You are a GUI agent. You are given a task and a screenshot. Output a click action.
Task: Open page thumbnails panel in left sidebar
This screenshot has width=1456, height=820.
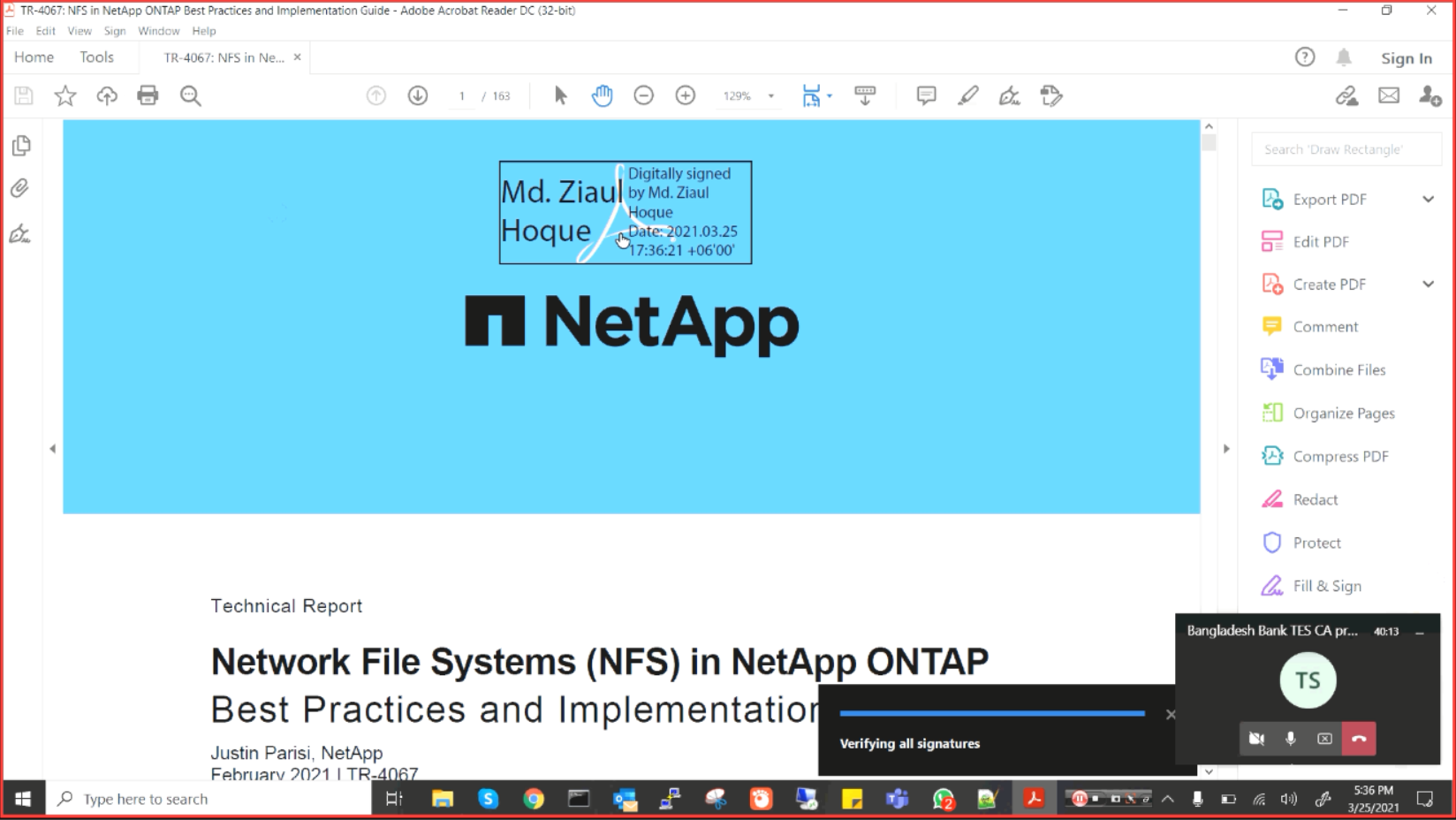tap(21, 146)
